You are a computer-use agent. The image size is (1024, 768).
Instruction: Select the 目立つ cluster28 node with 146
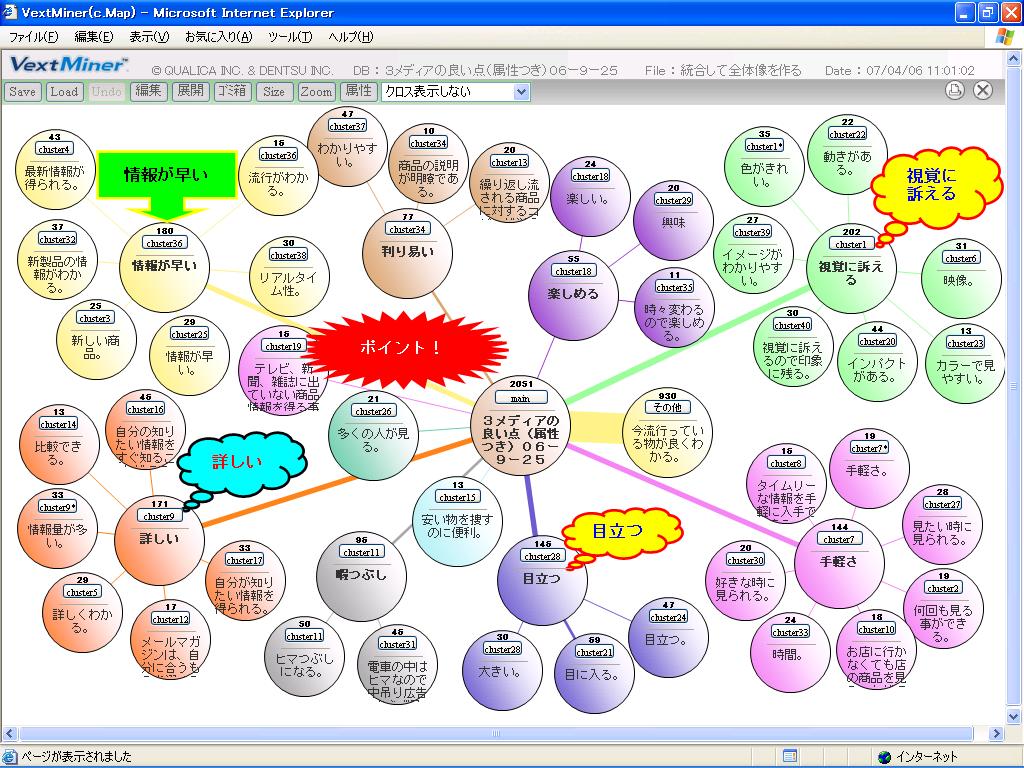coord(542,581)
